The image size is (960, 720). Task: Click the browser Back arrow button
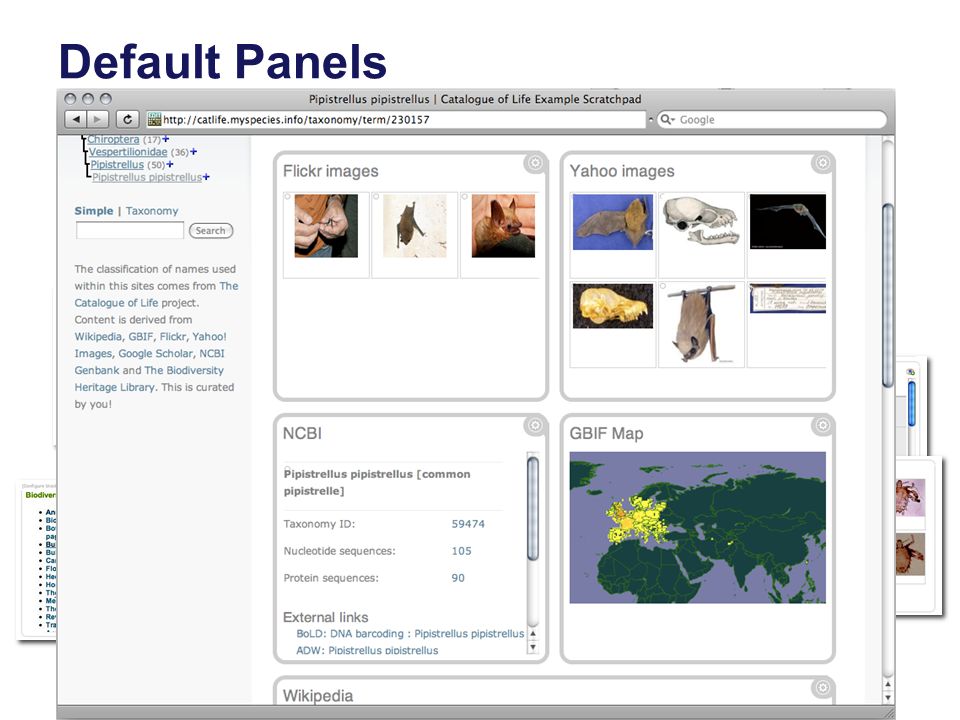coord(76,119)
